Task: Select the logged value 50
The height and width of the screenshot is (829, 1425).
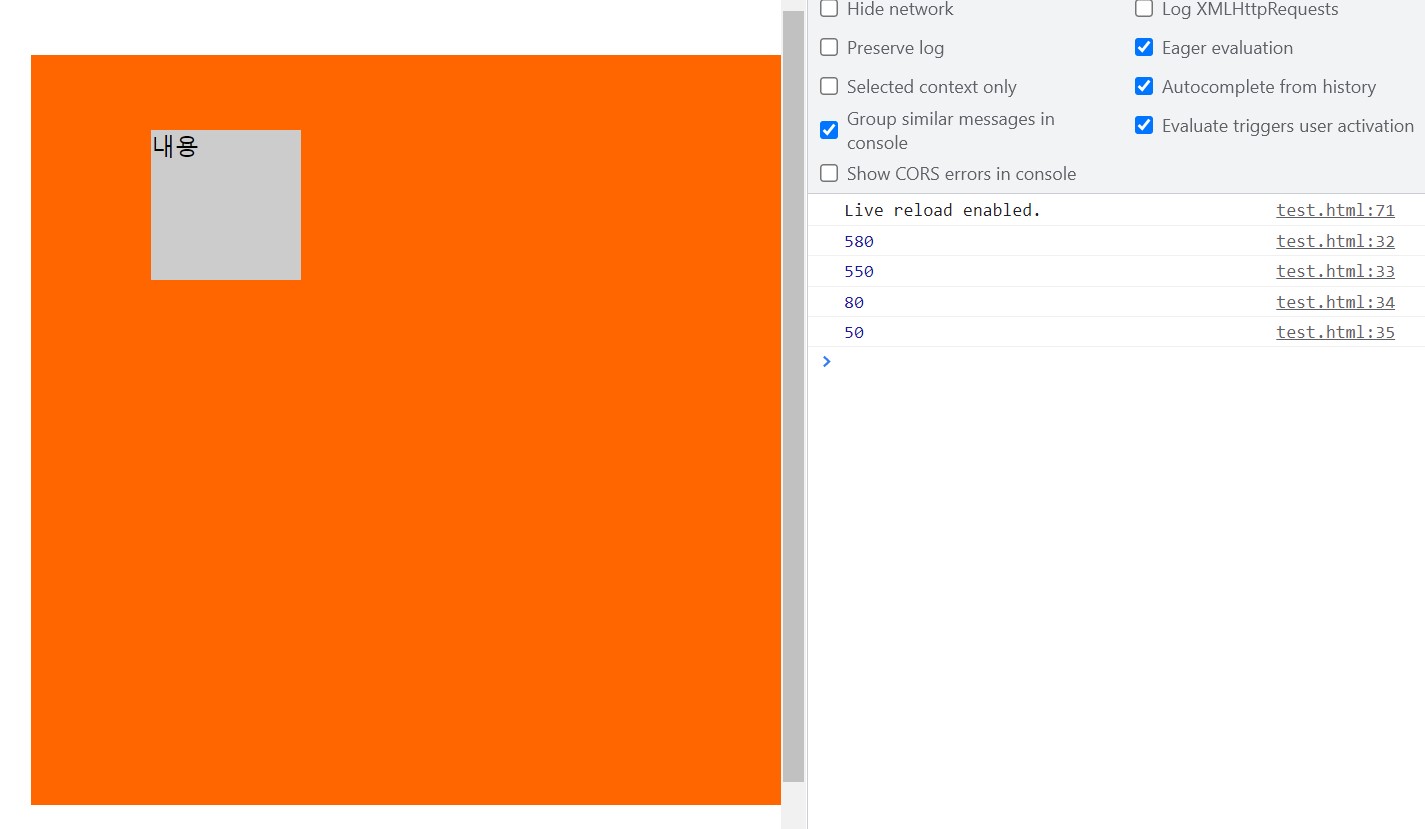Action: coord(854,332)
